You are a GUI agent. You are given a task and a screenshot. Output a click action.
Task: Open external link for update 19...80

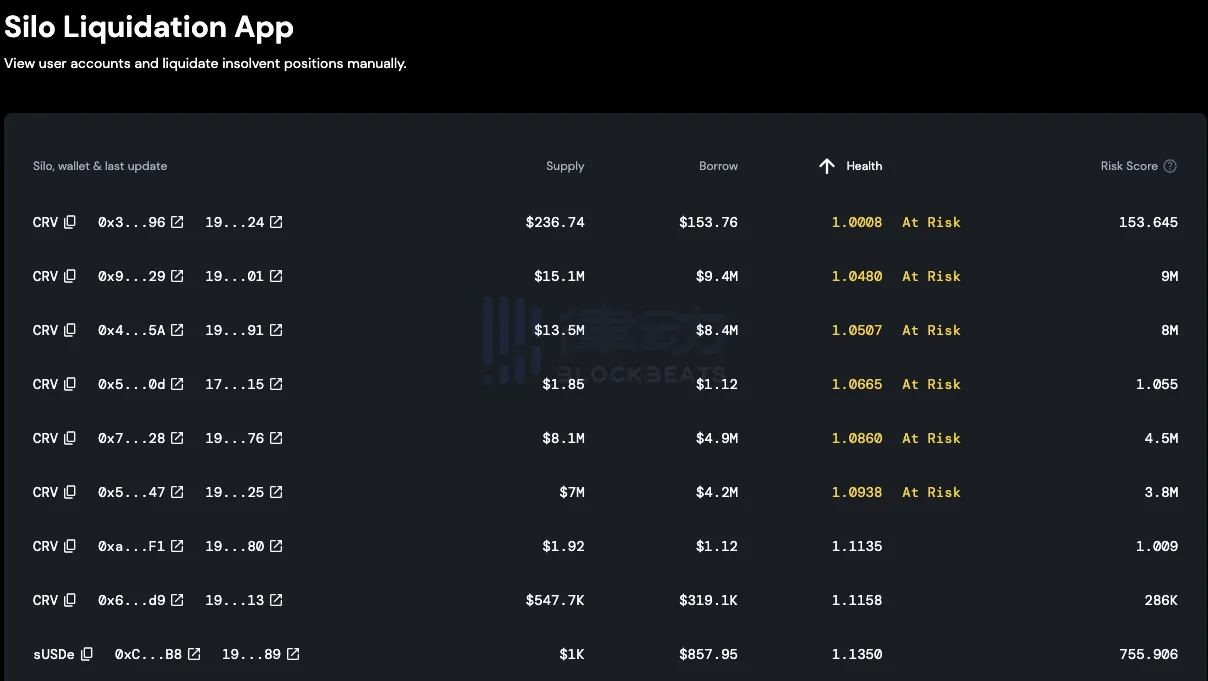276,546
